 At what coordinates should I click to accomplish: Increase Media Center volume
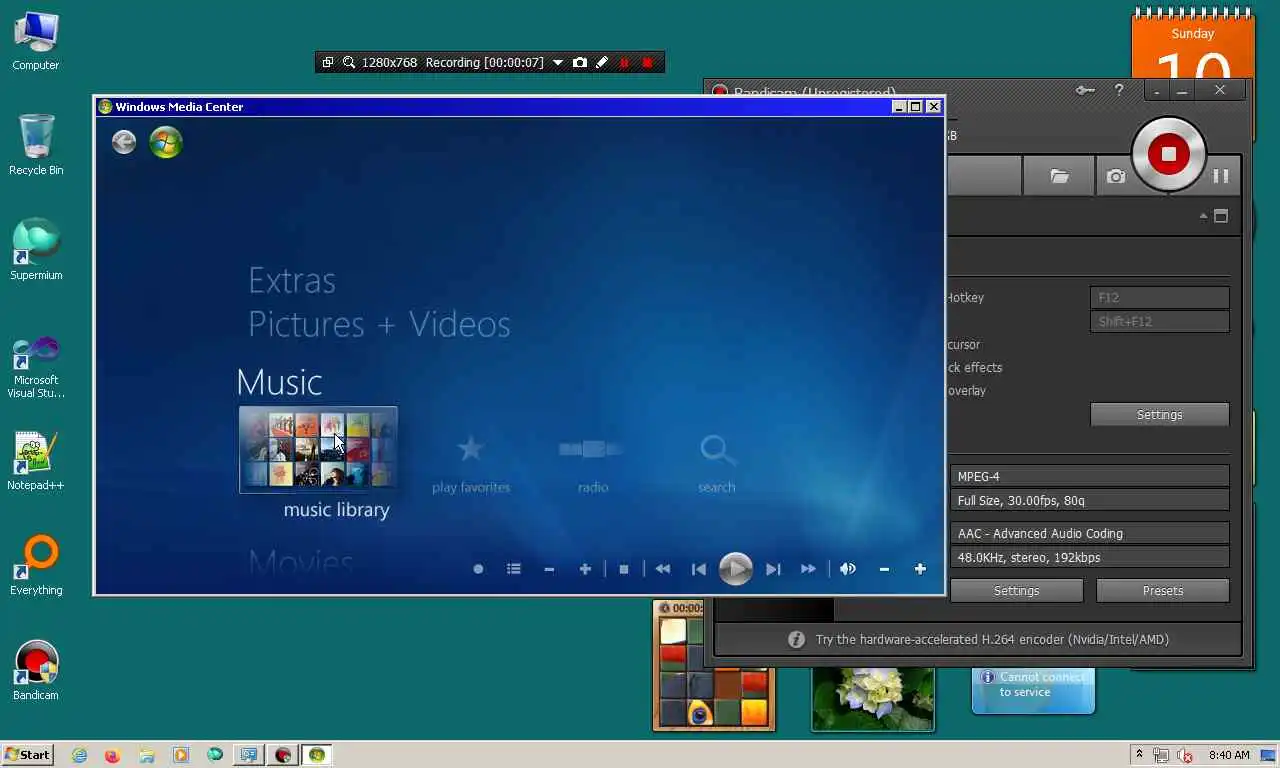920,569
